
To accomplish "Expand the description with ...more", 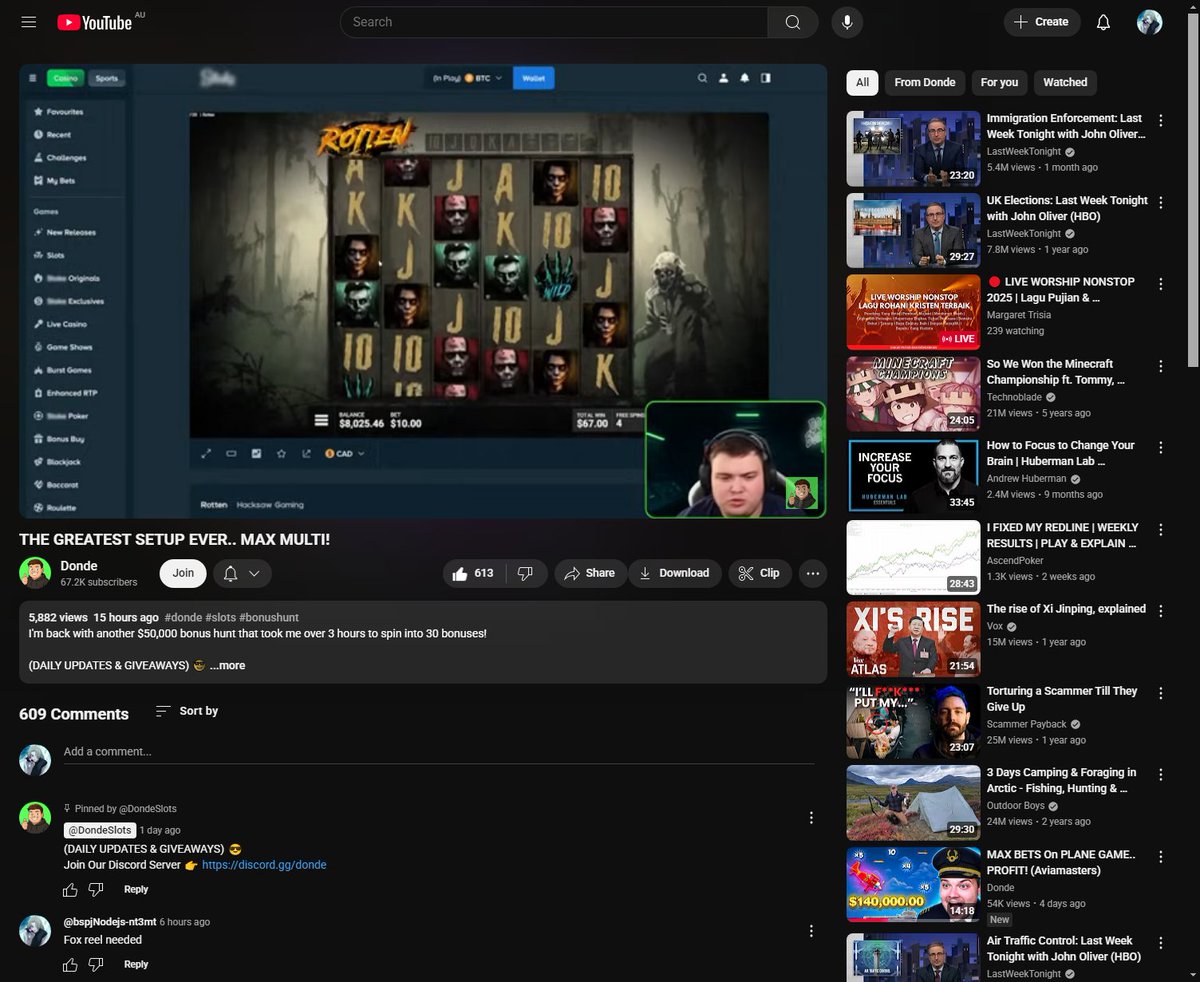I will pos(227,665).
